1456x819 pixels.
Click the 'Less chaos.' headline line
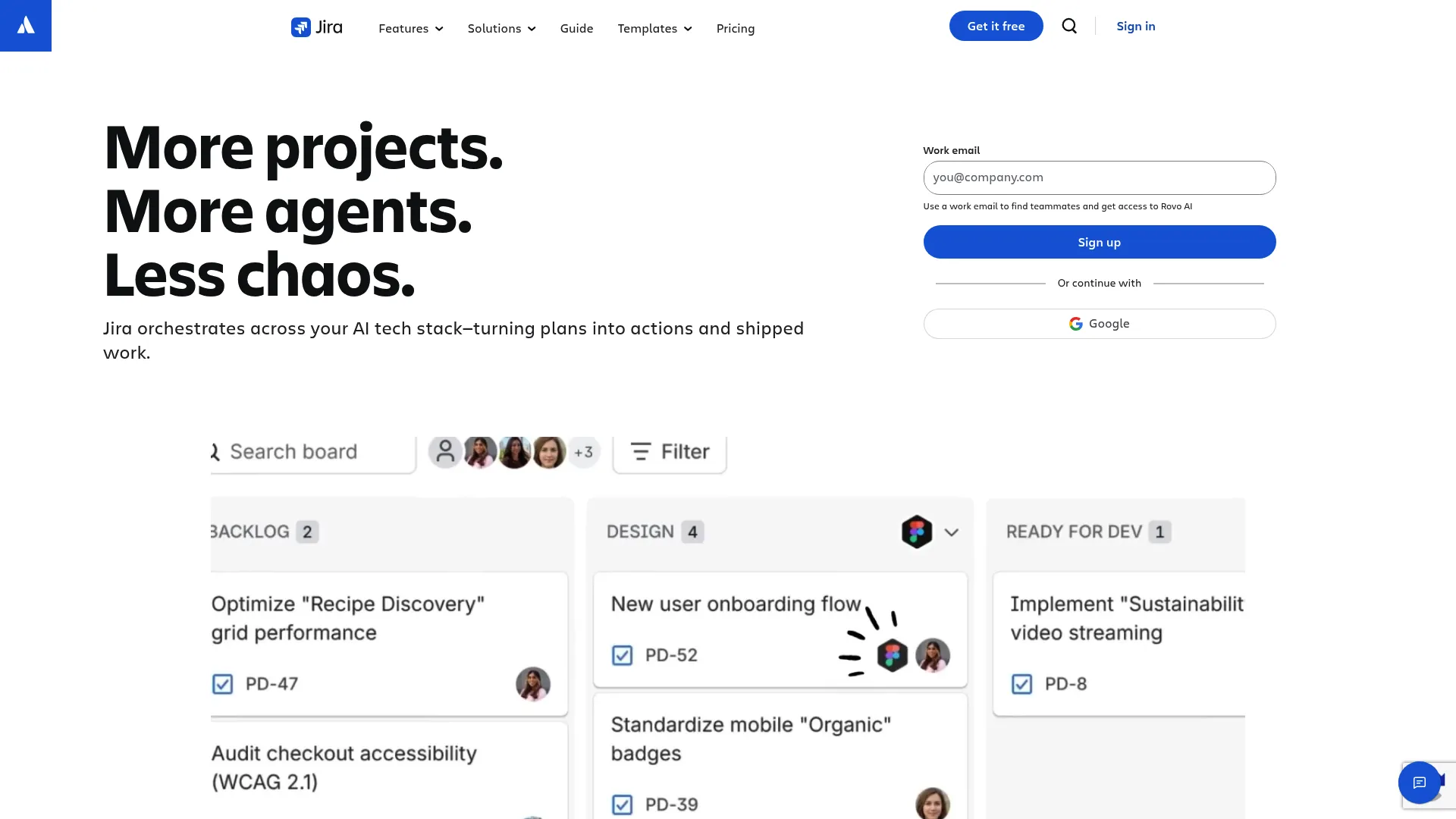tap(259, 275)
